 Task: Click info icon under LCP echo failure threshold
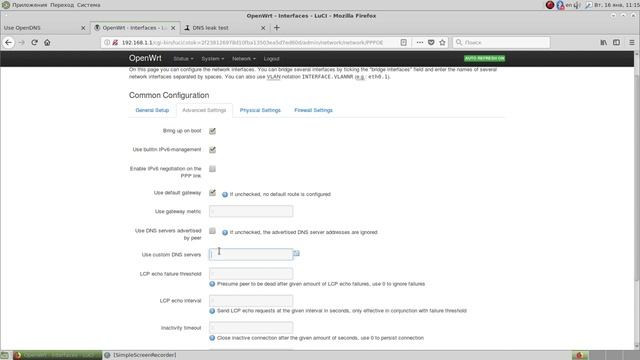[x=212, y=284]
